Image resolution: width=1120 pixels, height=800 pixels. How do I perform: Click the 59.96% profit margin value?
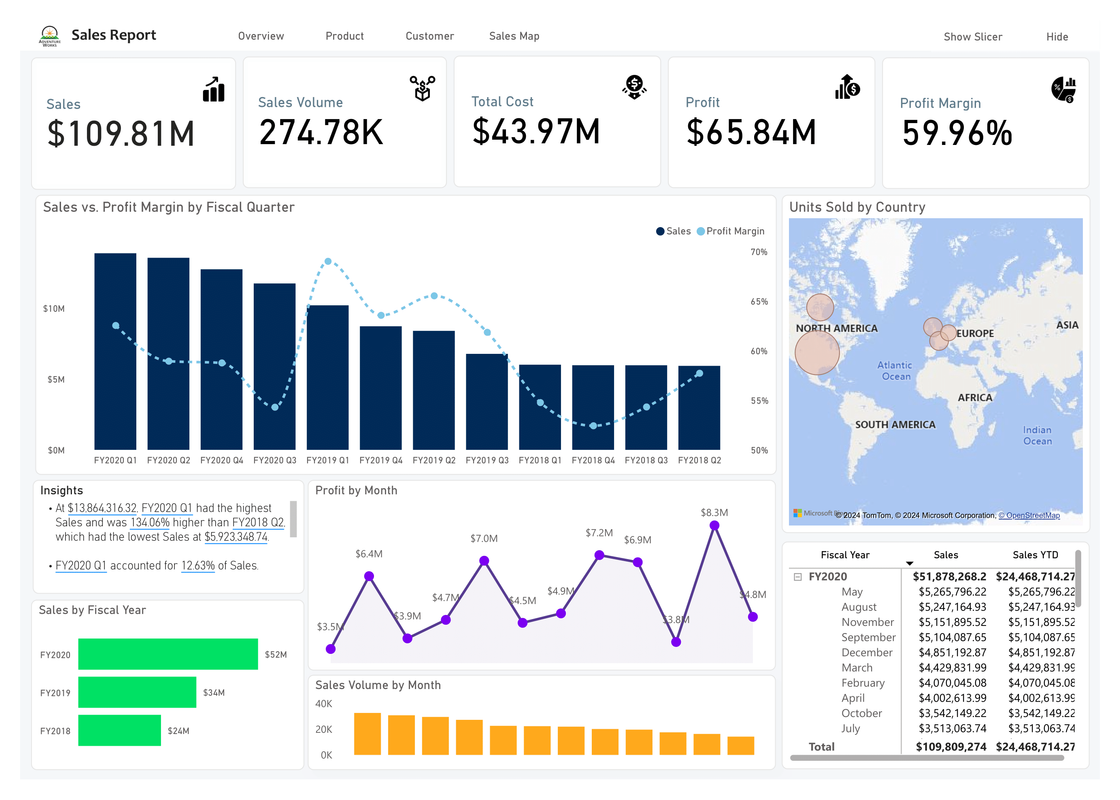coord(957,133)
